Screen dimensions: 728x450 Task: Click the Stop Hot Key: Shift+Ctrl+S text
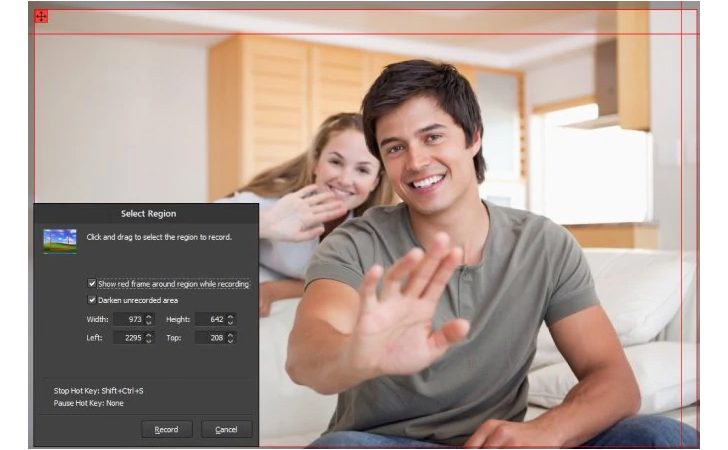(98, 391)
